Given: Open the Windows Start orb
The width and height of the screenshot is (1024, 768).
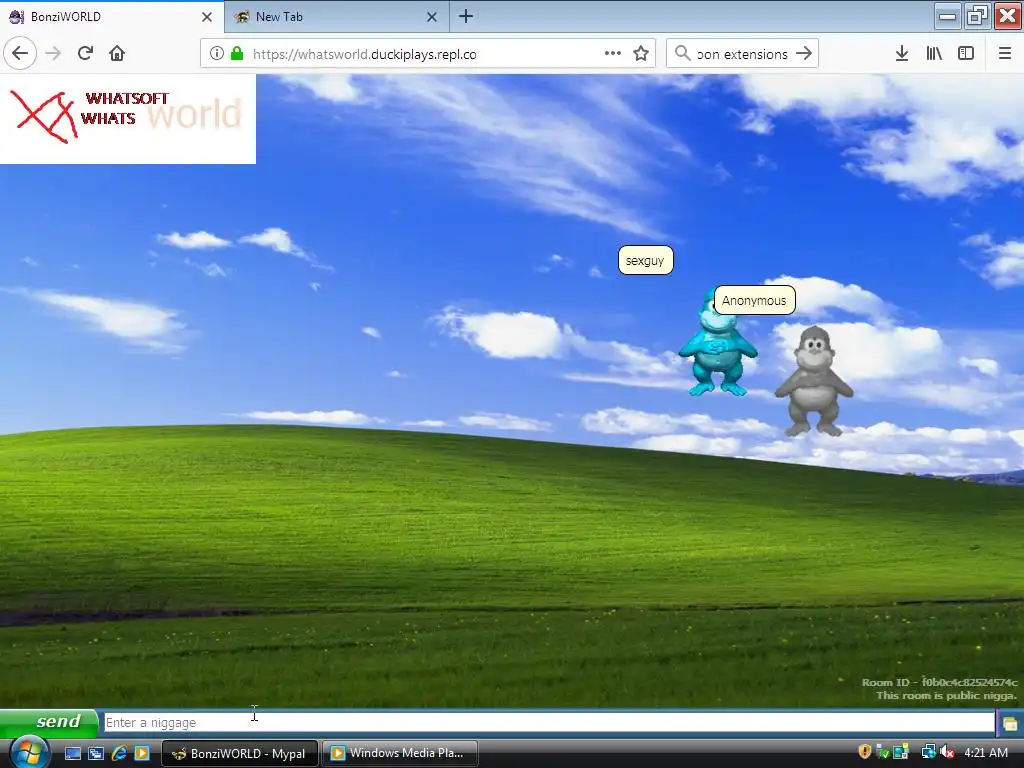Looking at the screenshot, I should [x=28, y=752].
